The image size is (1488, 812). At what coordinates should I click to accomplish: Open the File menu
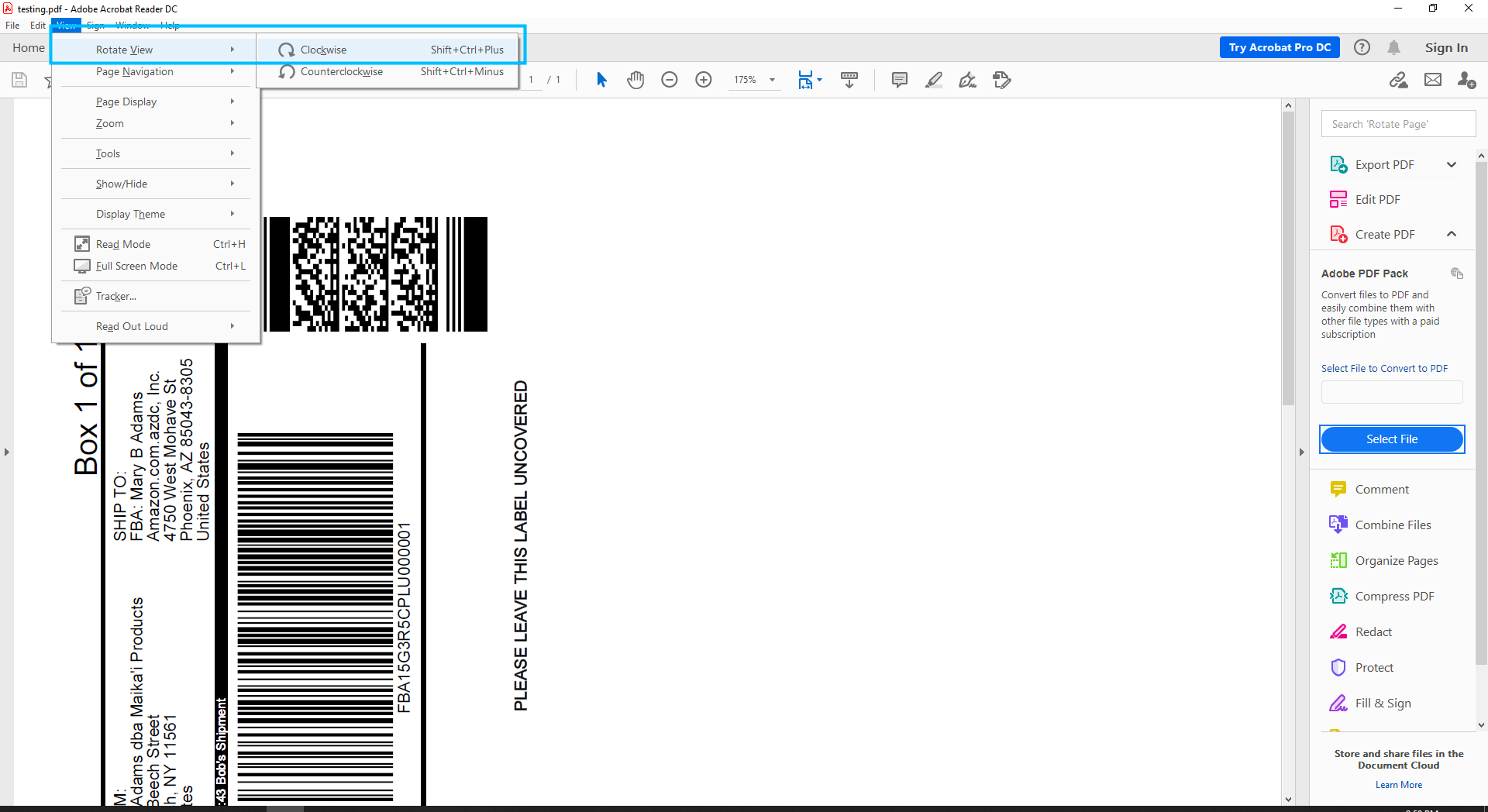12,26
